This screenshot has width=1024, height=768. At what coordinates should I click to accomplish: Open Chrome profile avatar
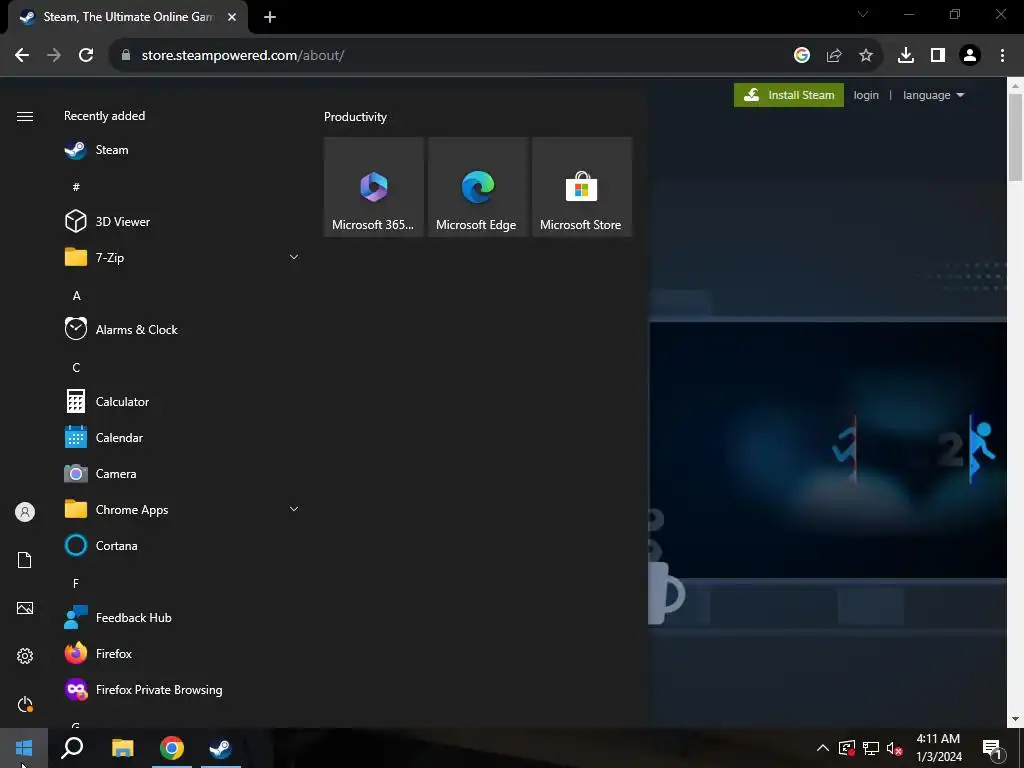tap(970, 56)
